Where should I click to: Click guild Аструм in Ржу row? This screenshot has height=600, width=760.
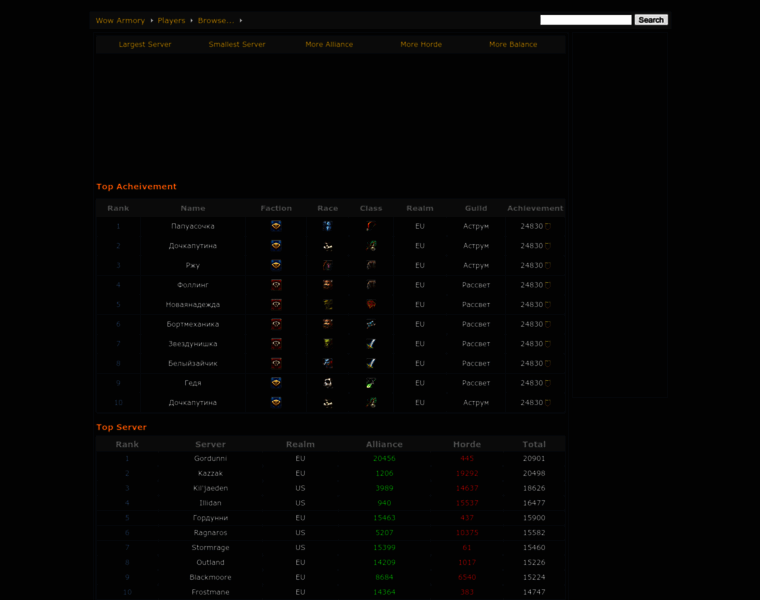476,266
